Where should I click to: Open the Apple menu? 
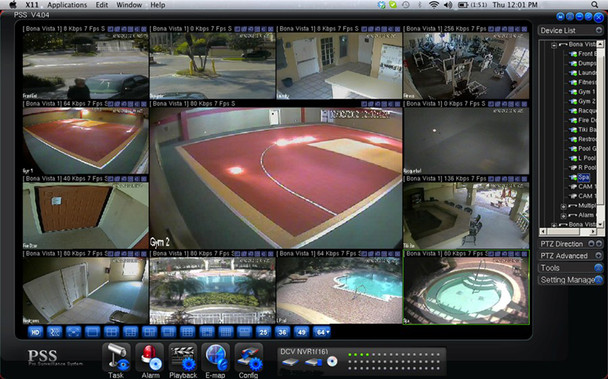[13, 5]
